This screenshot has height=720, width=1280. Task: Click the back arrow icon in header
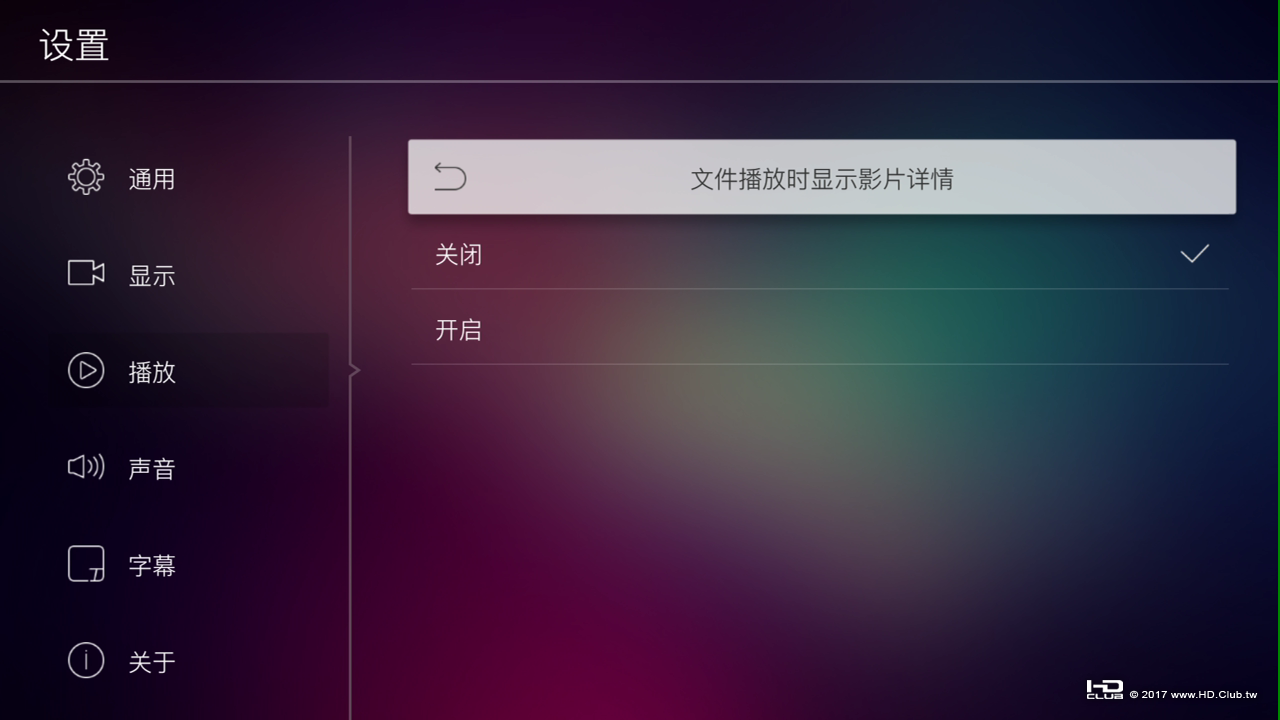(450, 177)
